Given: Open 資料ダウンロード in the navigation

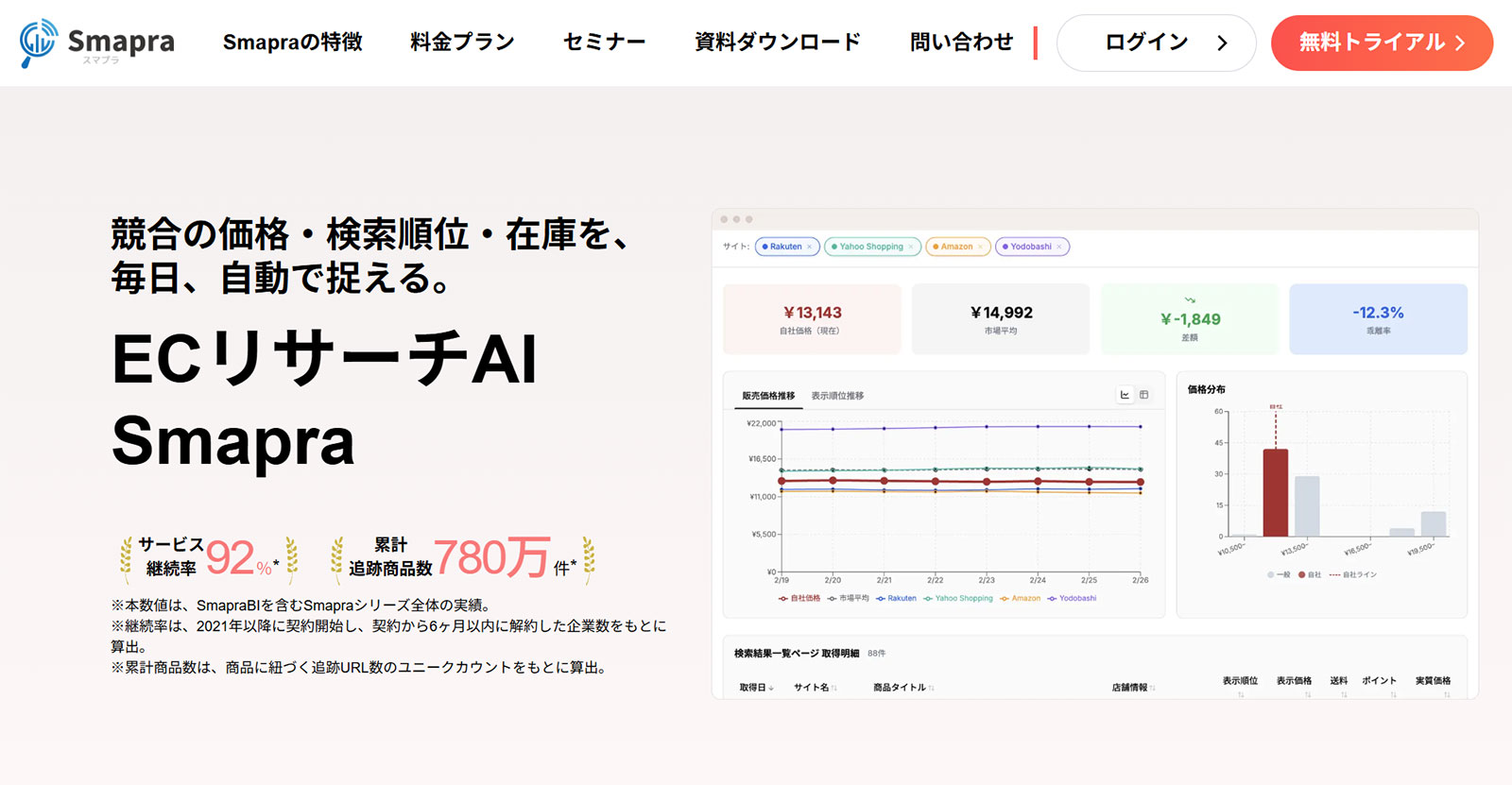Looking at the screenshot, I should coord(778,43).
